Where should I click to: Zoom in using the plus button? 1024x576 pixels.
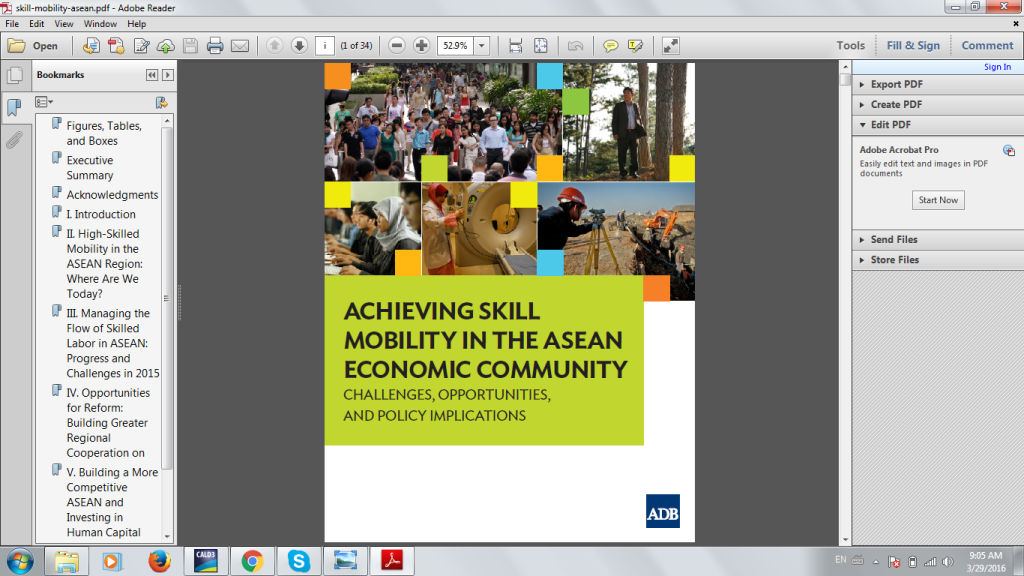421,46
